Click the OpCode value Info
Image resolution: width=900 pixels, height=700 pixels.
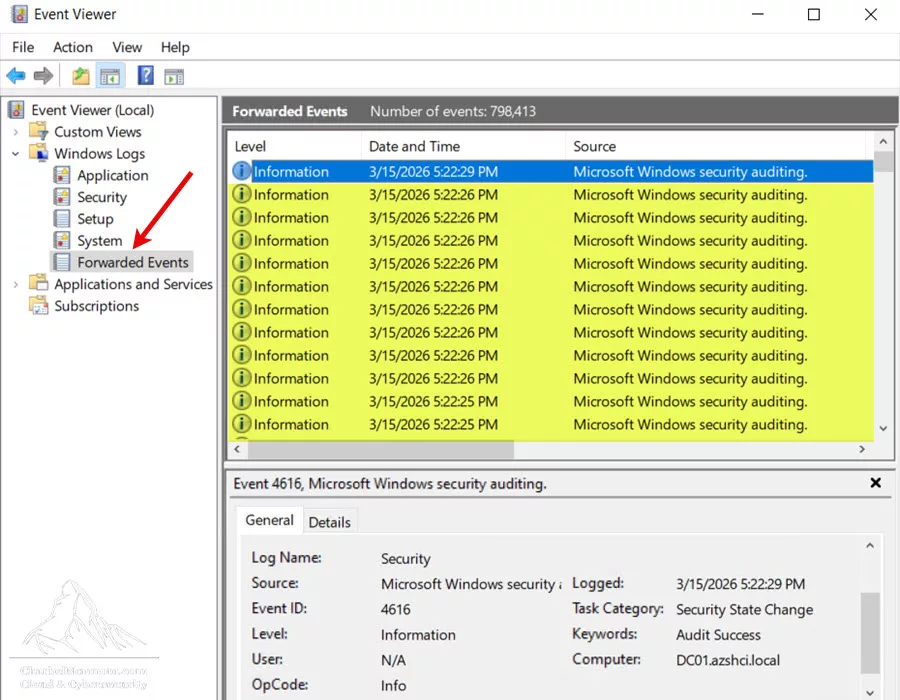click(x=393, y=686)
